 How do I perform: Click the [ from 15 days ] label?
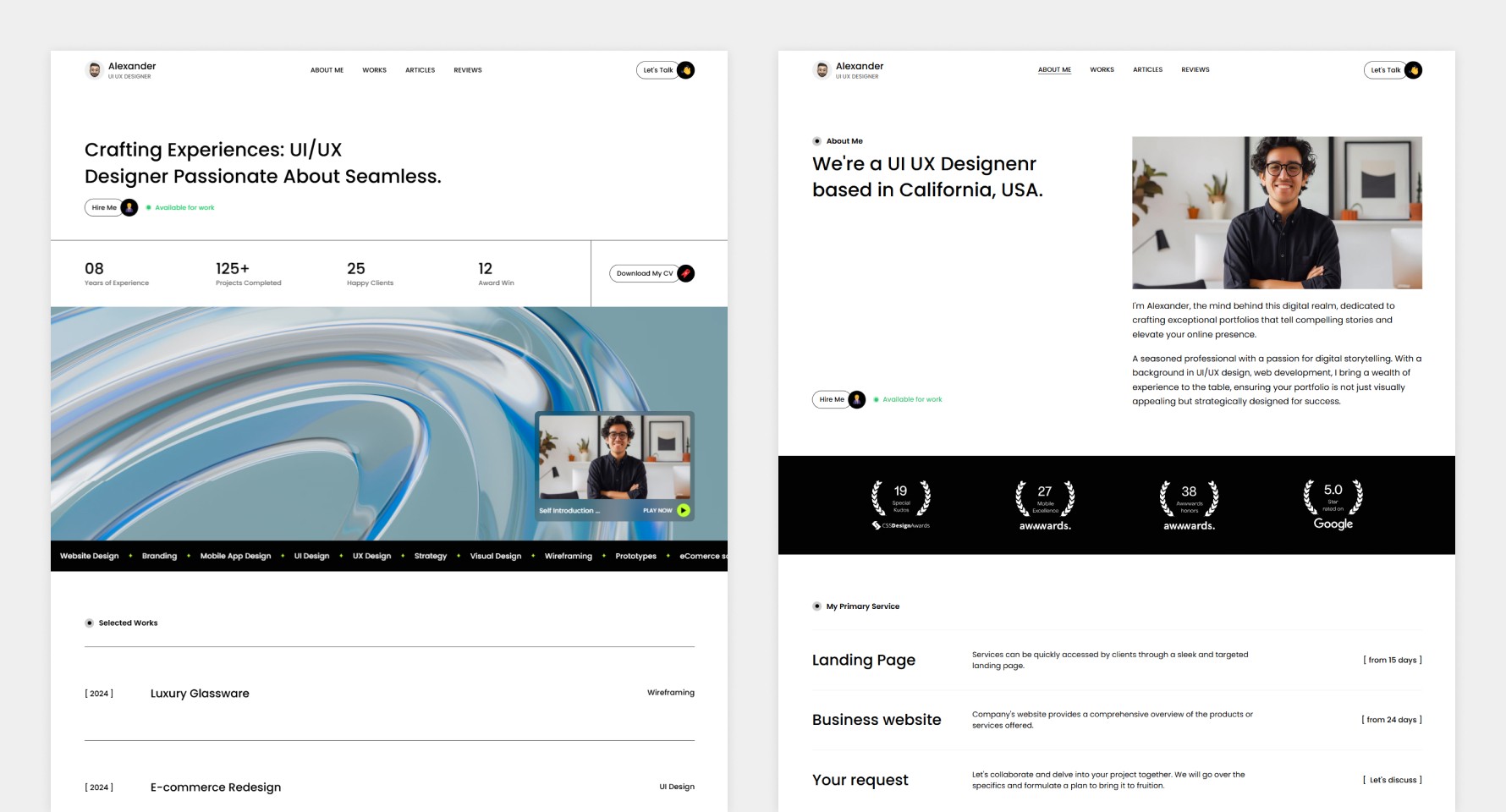click(x=1392, y=660)
